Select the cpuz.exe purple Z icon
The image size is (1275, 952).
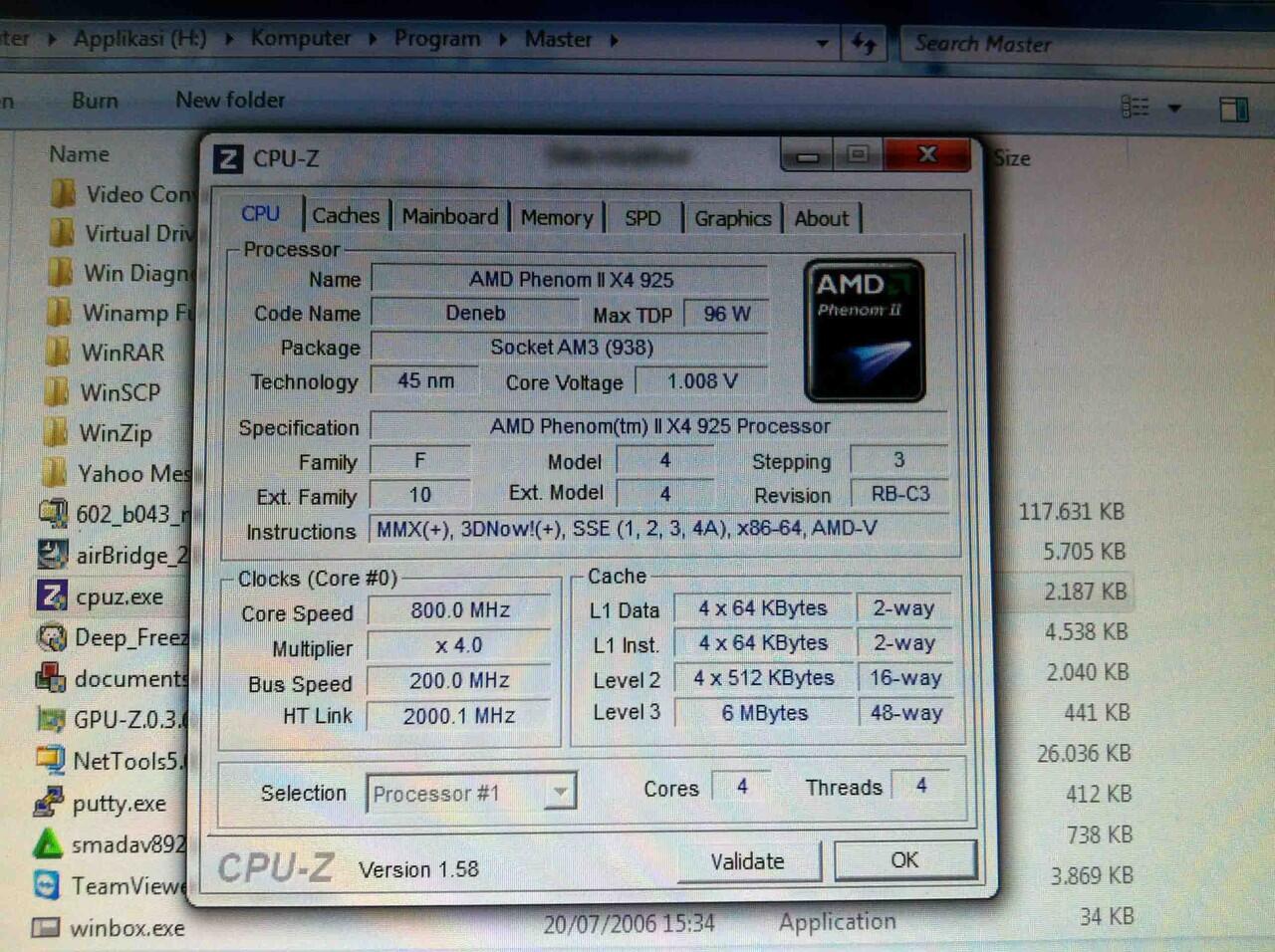[x=52, y=595]
